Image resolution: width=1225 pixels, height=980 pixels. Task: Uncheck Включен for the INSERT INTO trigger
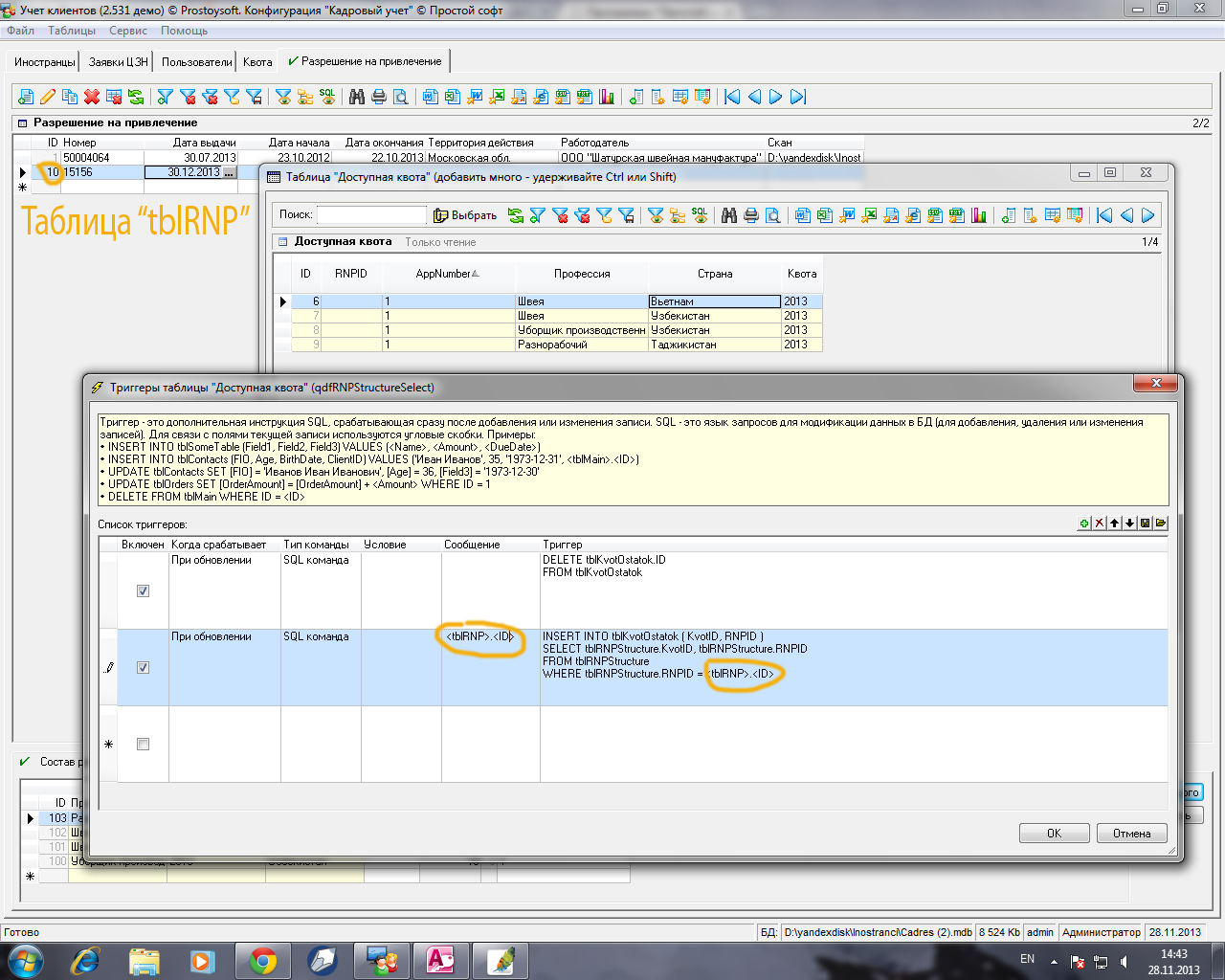pos(144,668)
